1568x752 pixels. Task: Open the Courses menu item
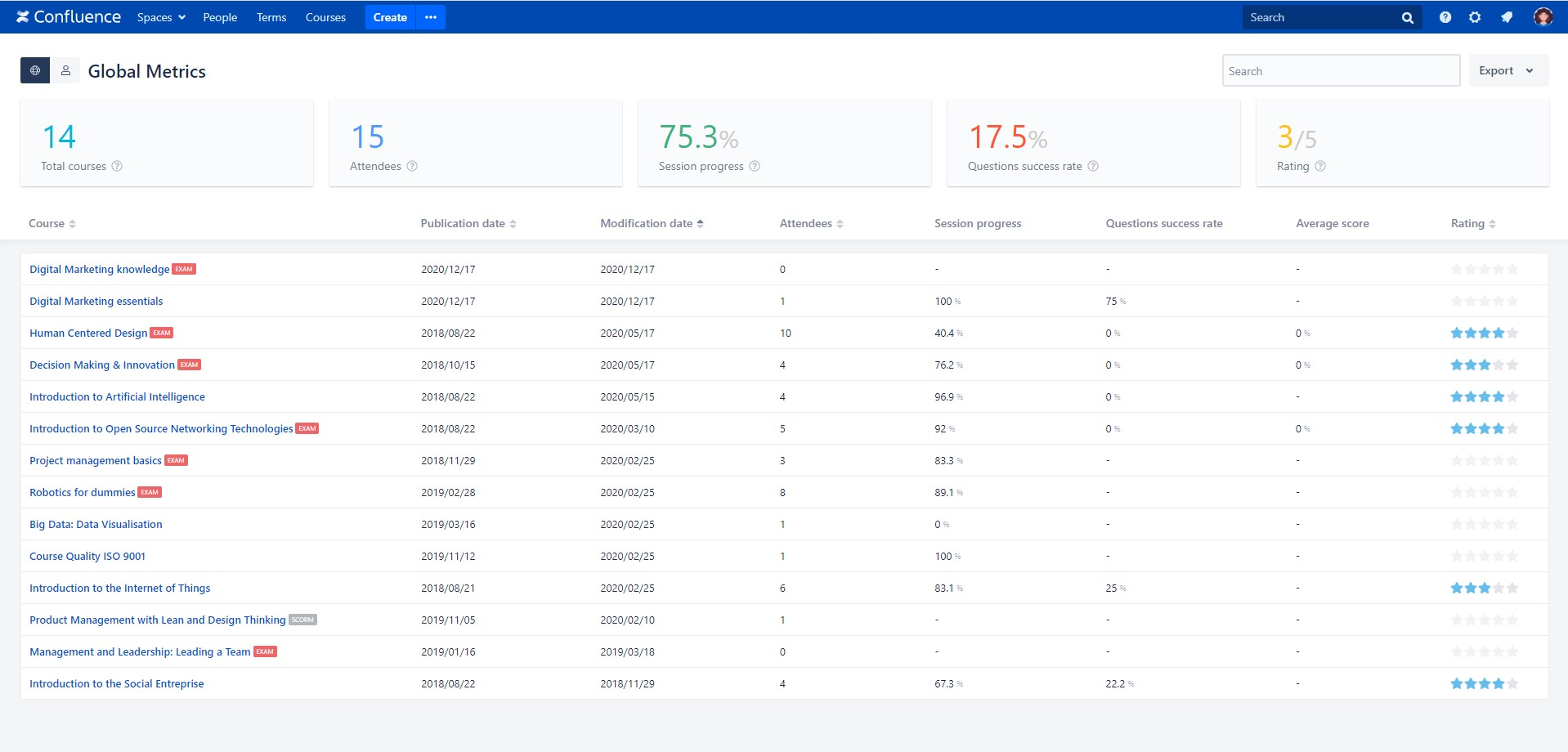pyautogui.click(x=325, y=17)
